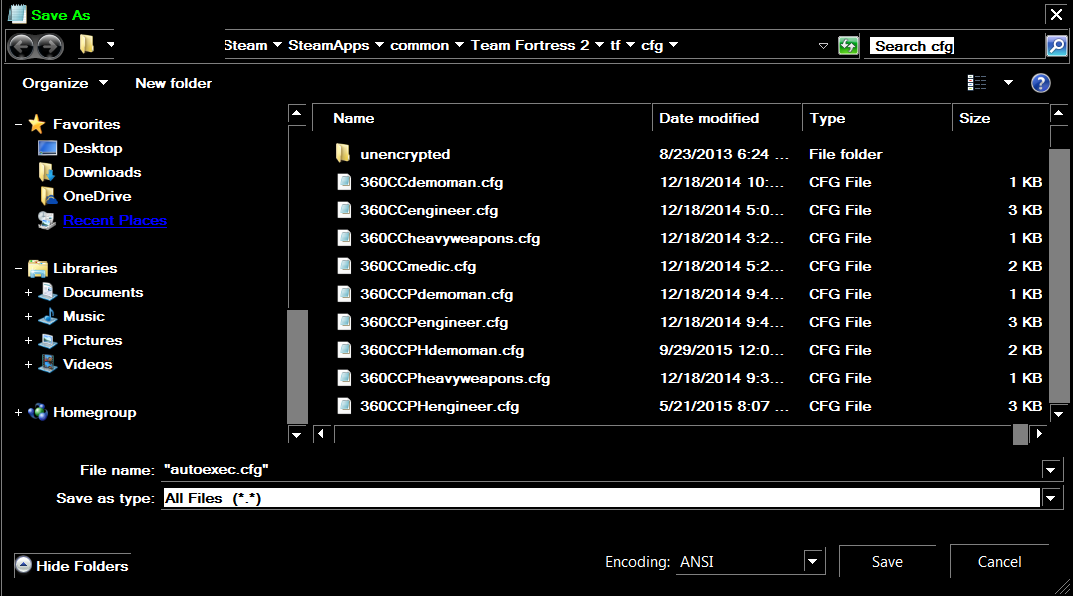Expand the Homegroup node
The image size is (1073, 596).
[18, 412]
